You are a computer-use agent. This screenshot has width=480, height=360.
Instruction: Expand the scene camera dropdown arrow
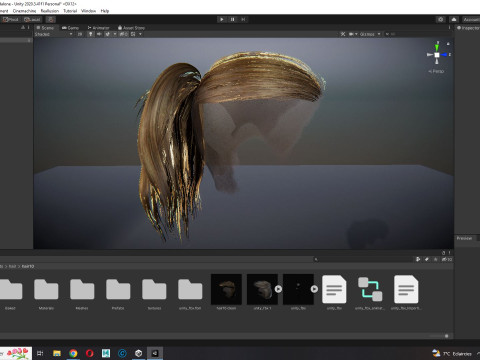coord(356,34)
